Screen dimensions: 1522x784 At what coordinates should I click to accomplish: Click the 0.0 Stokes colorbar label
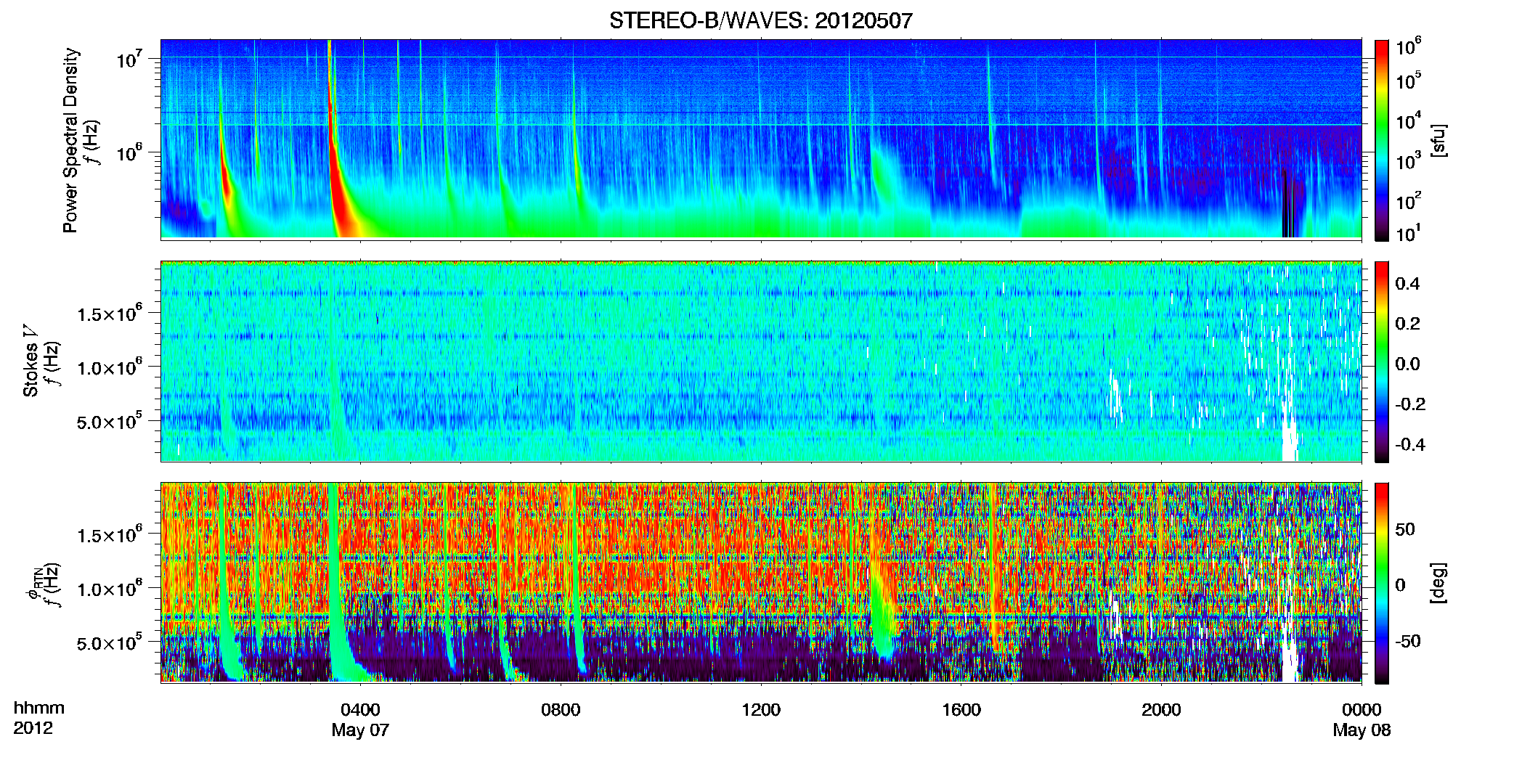[1407, 364]
